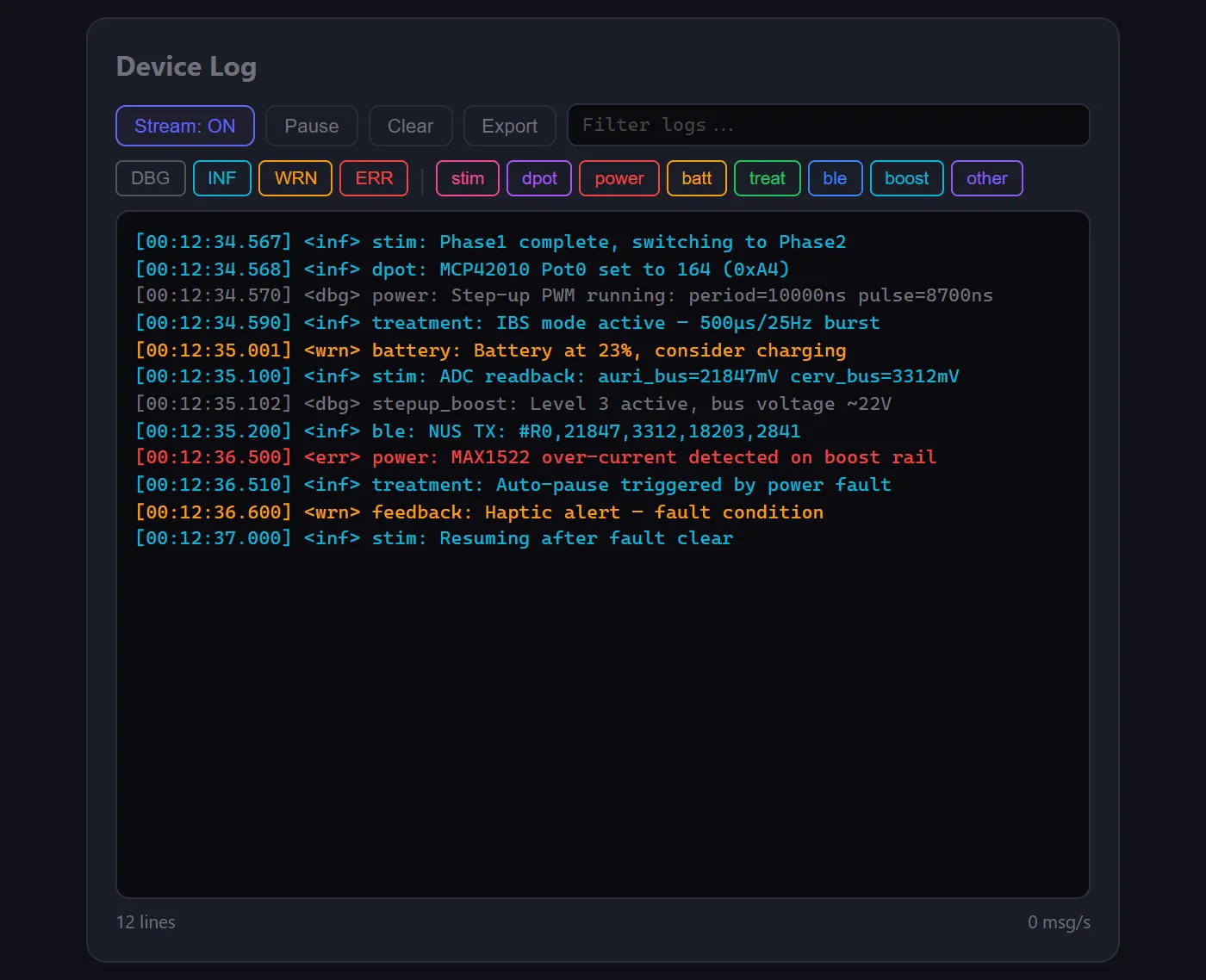Image resolution: width=1206 pixels, height=980 pixels.
Task: Toggle the ERR level filter
Action: tap(374, 178)
